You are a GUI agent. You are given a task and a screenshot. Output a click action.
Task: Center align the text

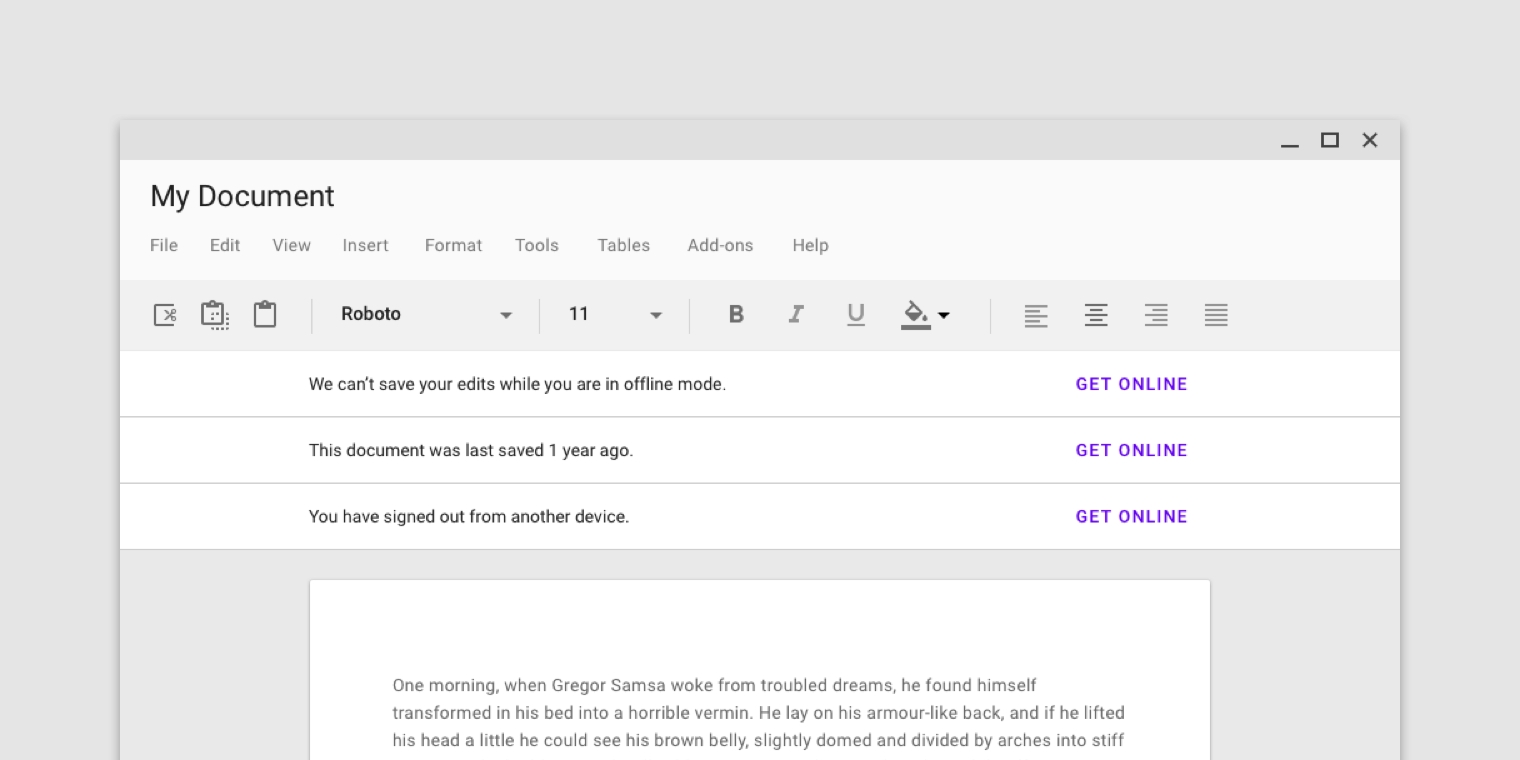(x=1096, y=315)
